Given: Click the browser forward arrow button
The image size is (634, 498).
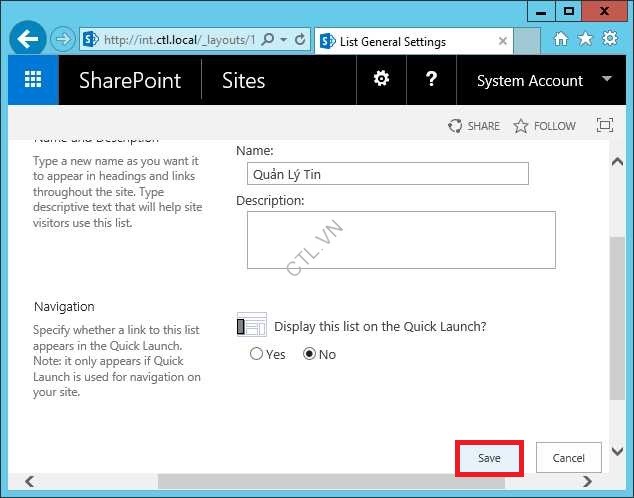Looking at the screenshot, I should tap(62, 40).
